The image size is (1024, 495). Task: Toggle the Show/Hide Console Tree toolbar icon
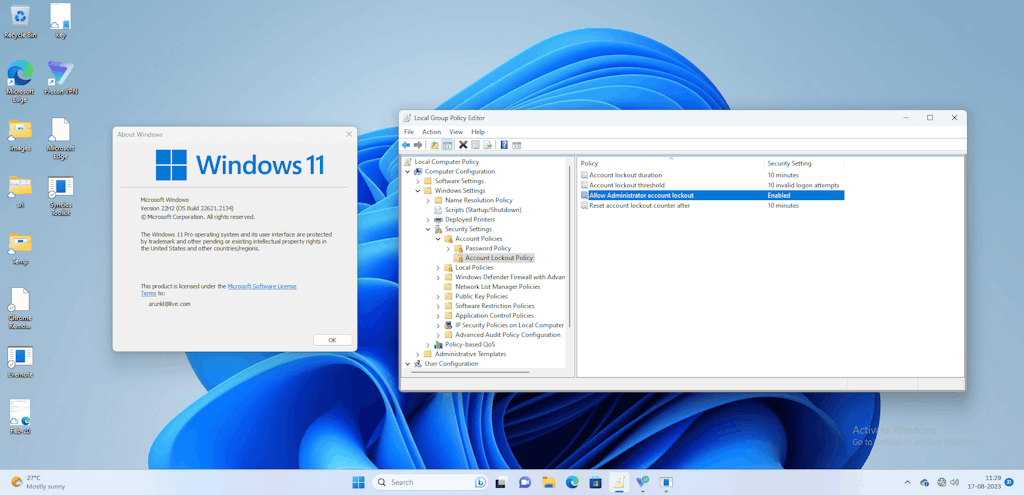click(x=447, y=145)
